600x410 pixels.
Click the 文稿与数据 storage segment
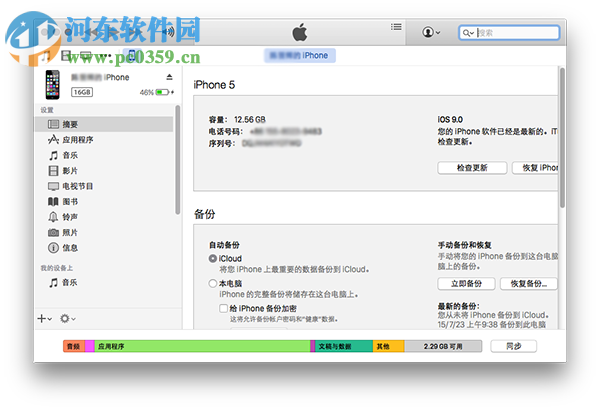(x=344, y=346)
